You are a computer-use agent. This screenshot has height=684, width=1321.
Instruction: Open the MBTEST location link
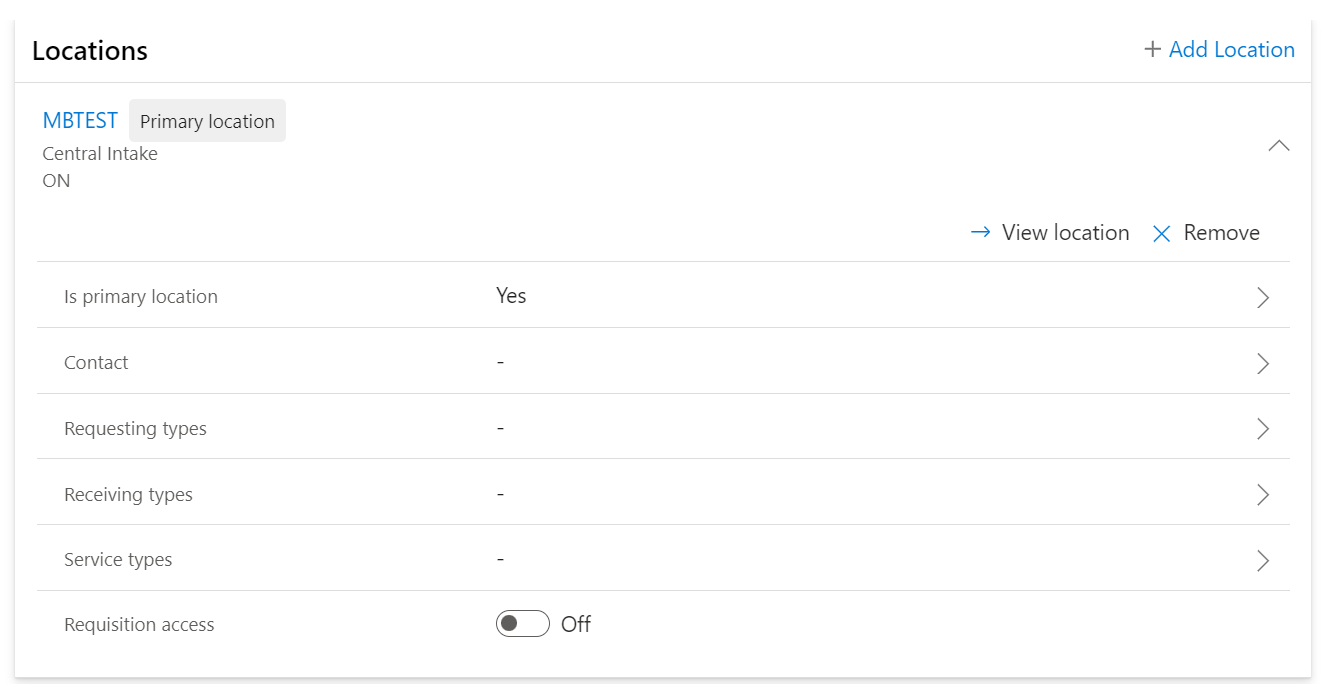point(80,121)
